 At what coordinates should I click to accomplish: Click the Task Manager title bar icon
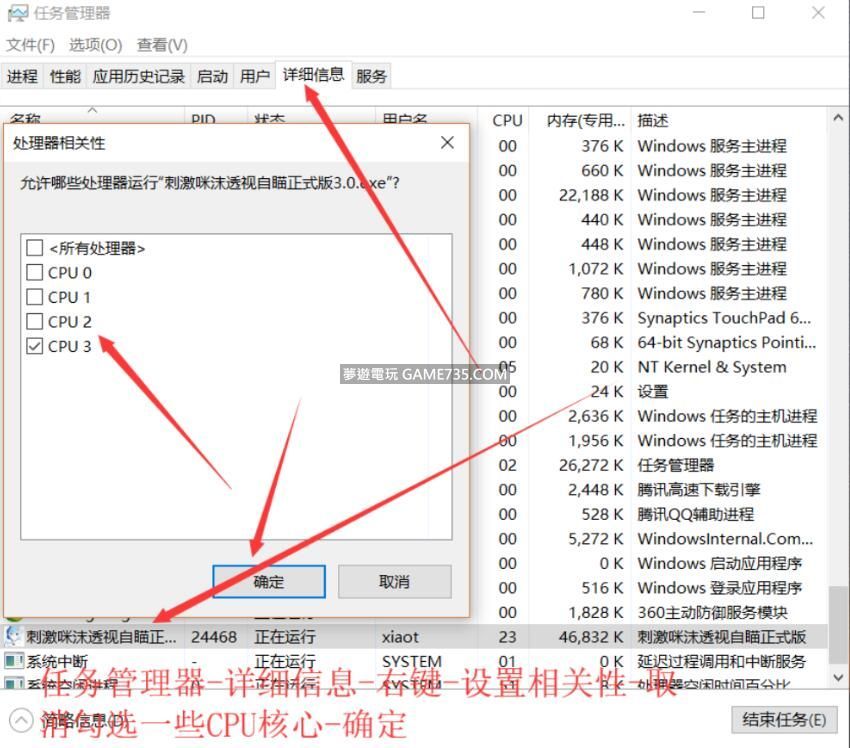[17, 13]
